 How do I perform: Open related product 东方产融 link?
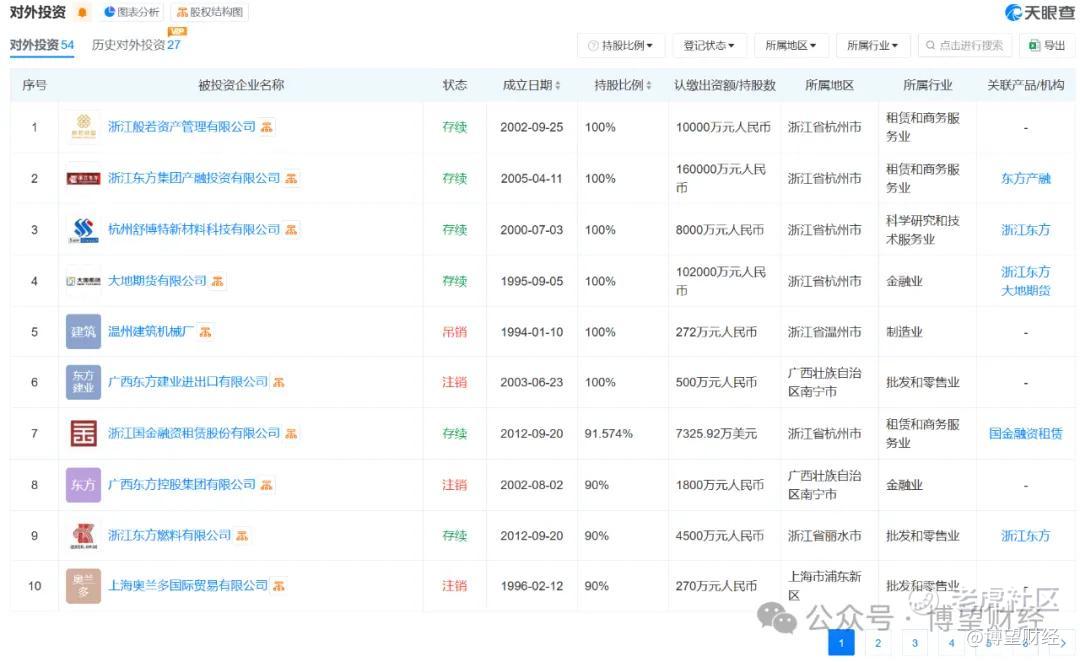(x=1026, y=178)
